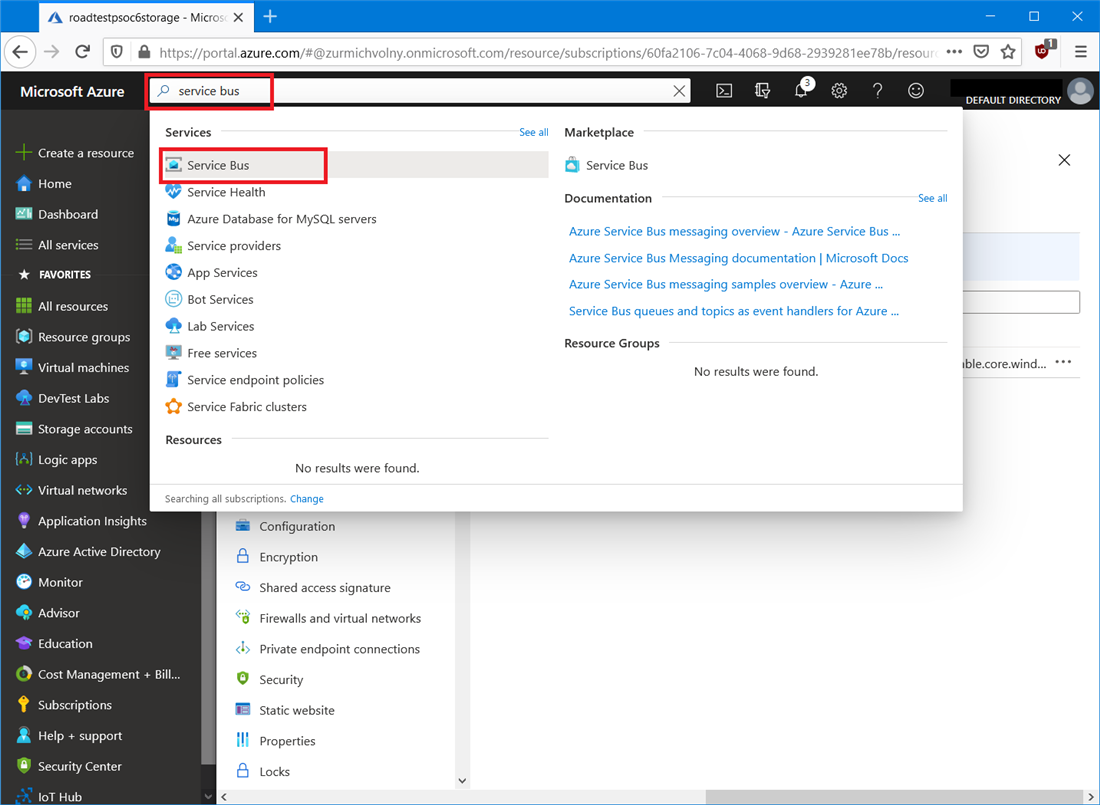Viewport: 1100px width, 805px height.
Task: Click the Change subscriptions link
Action: coord(307,499)
